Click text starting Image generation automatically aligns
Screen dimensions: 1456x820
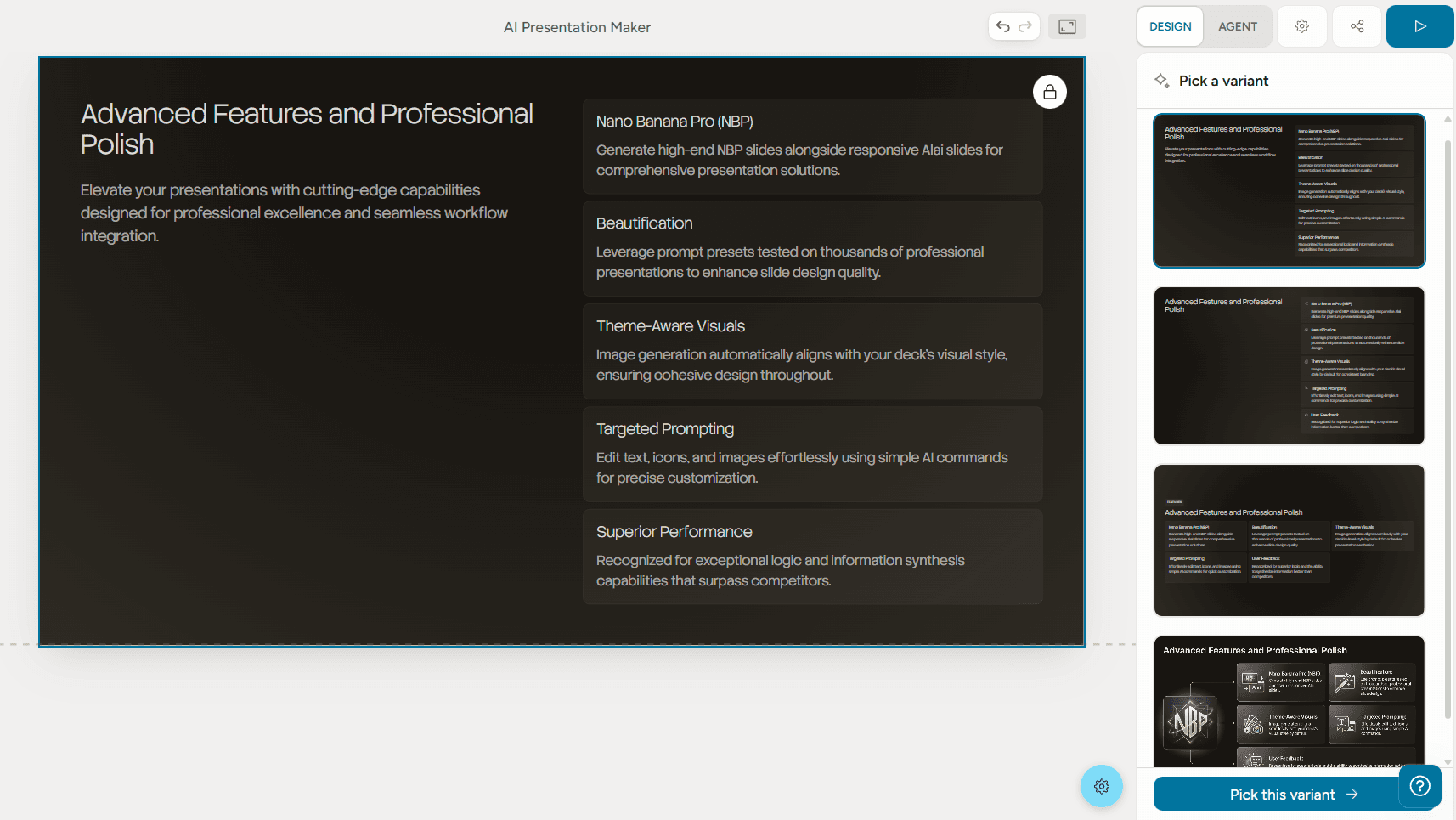click(802, 365)
